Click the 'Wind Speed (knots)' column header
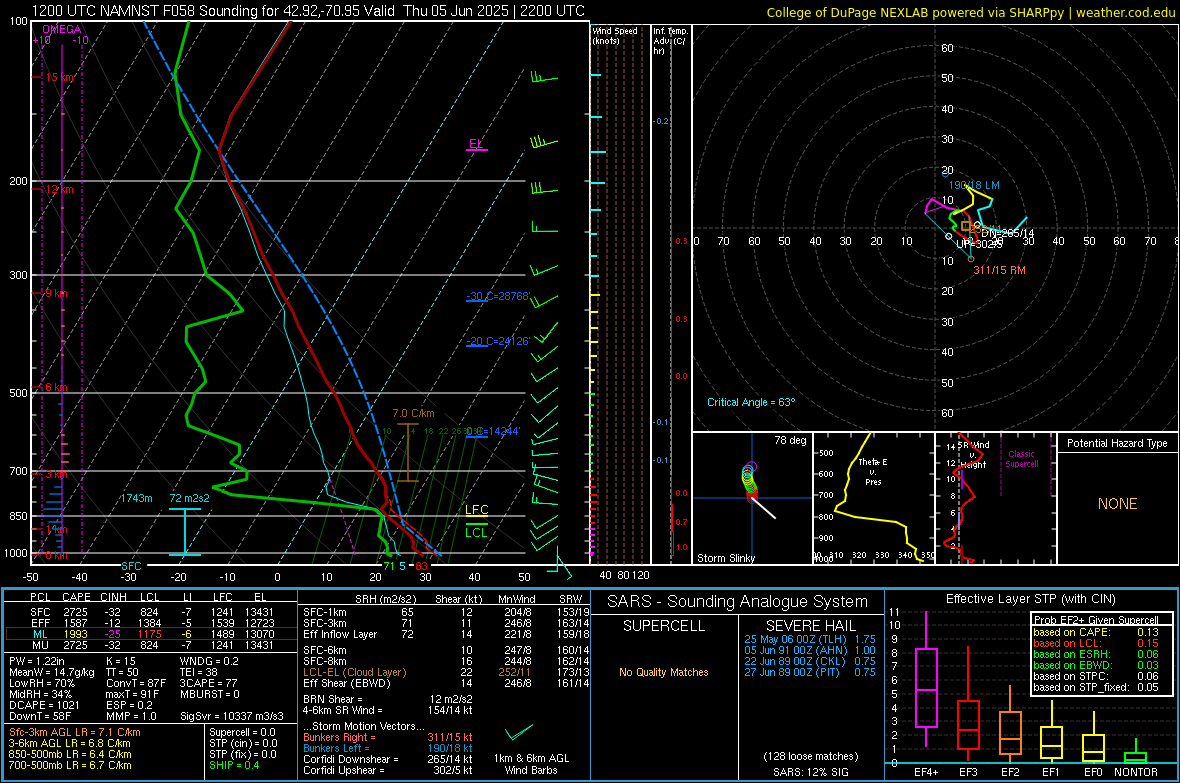Screen dimensions: 1180x783 pyautogui.click(x=615, y=35)
